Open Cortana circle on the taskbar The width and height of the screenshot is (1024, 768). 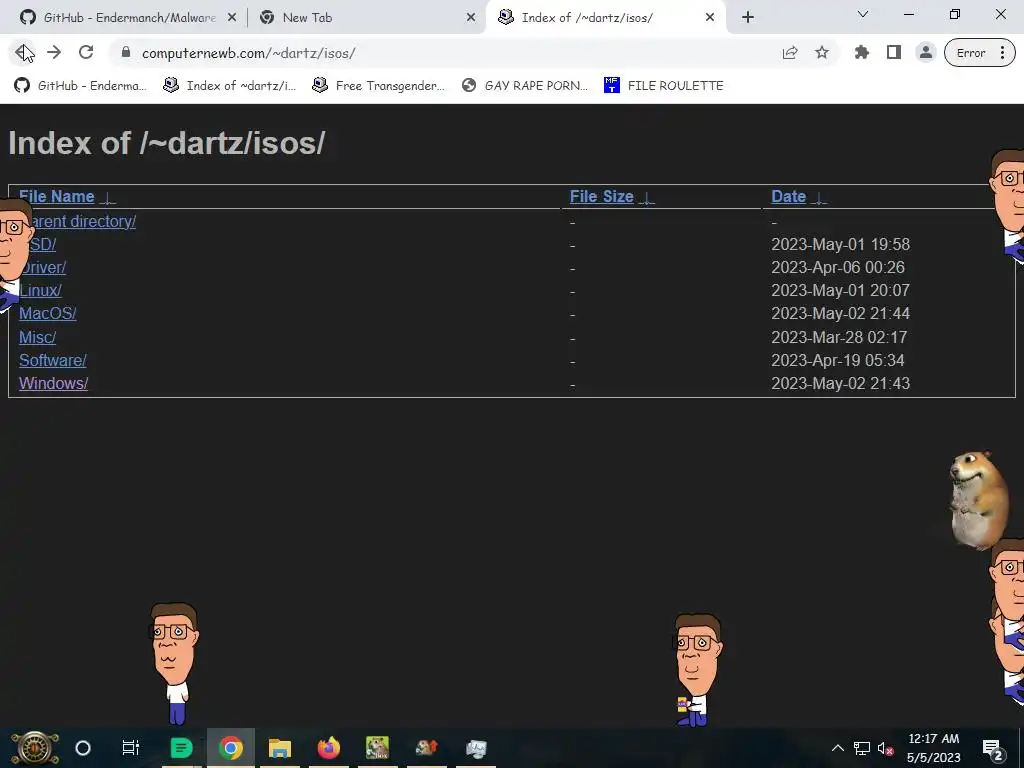click(x=83, y=748)
